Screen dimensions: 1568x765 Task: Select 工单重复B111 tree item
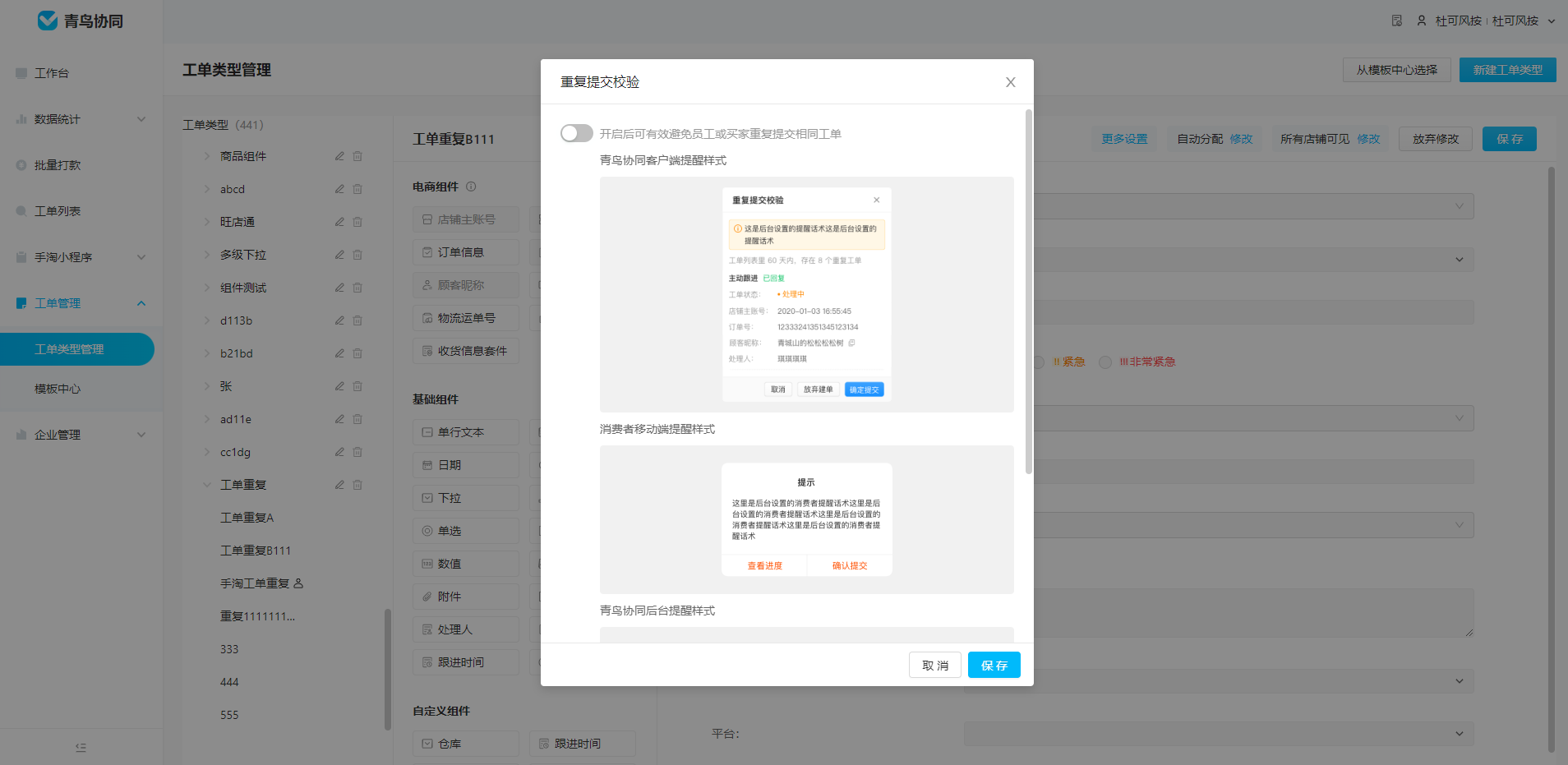(256, 551)
